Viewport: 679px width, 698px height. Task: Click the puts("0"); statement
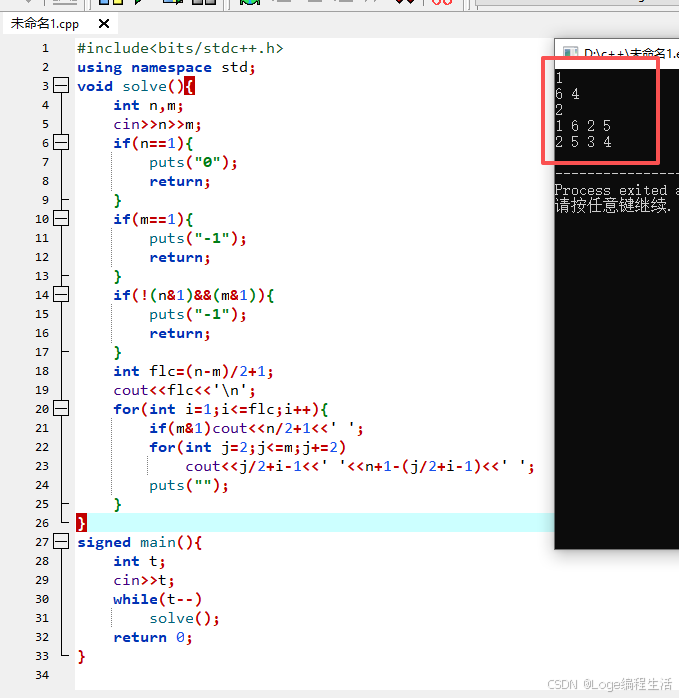point(193,162)
